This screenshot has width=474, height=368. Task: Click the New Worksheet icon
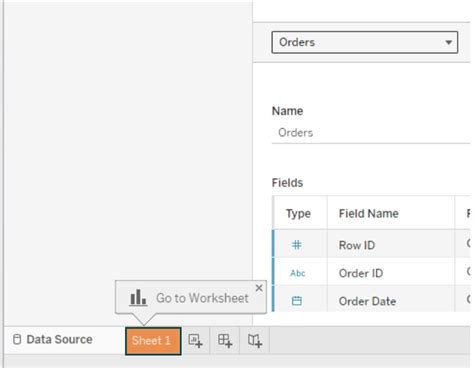point(195,341)
